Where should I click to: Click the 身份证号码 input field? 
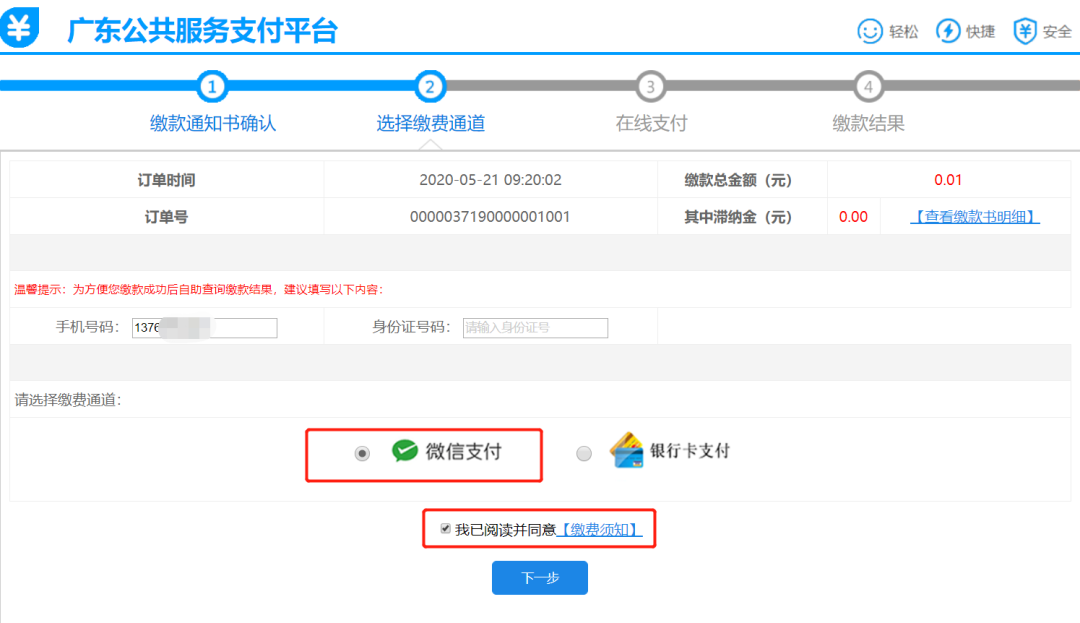click(535, 327)
